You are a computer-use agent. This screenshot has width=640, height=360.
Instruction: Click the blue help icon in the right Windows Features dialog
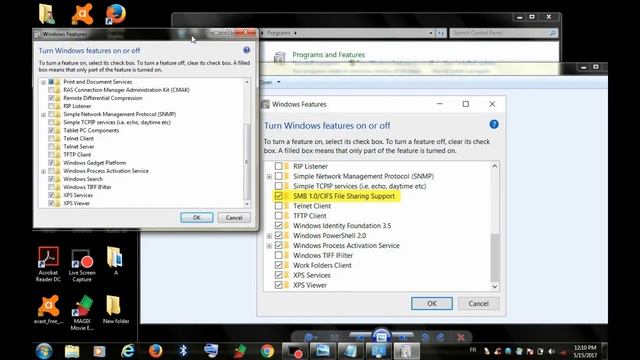pos(493,124)
